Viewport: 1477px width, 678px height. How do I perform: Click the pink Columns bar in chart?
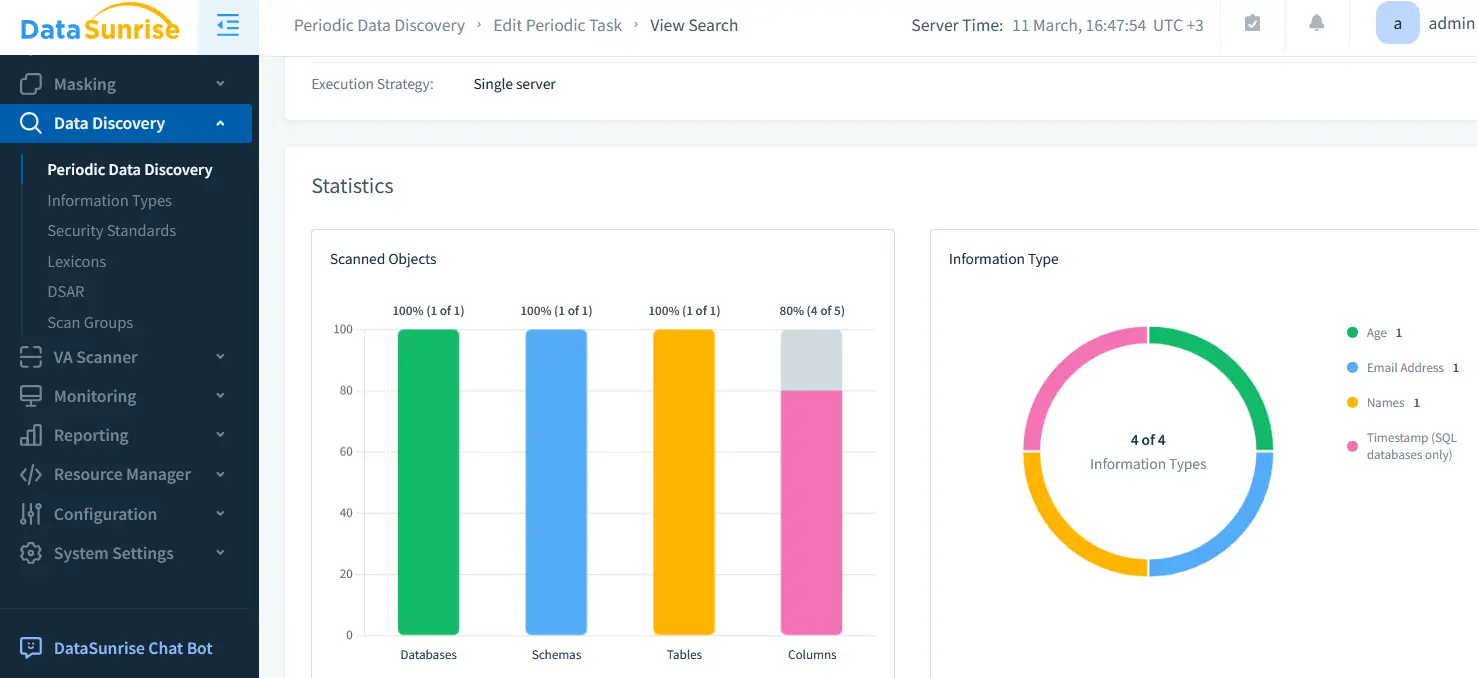point(811,512)
